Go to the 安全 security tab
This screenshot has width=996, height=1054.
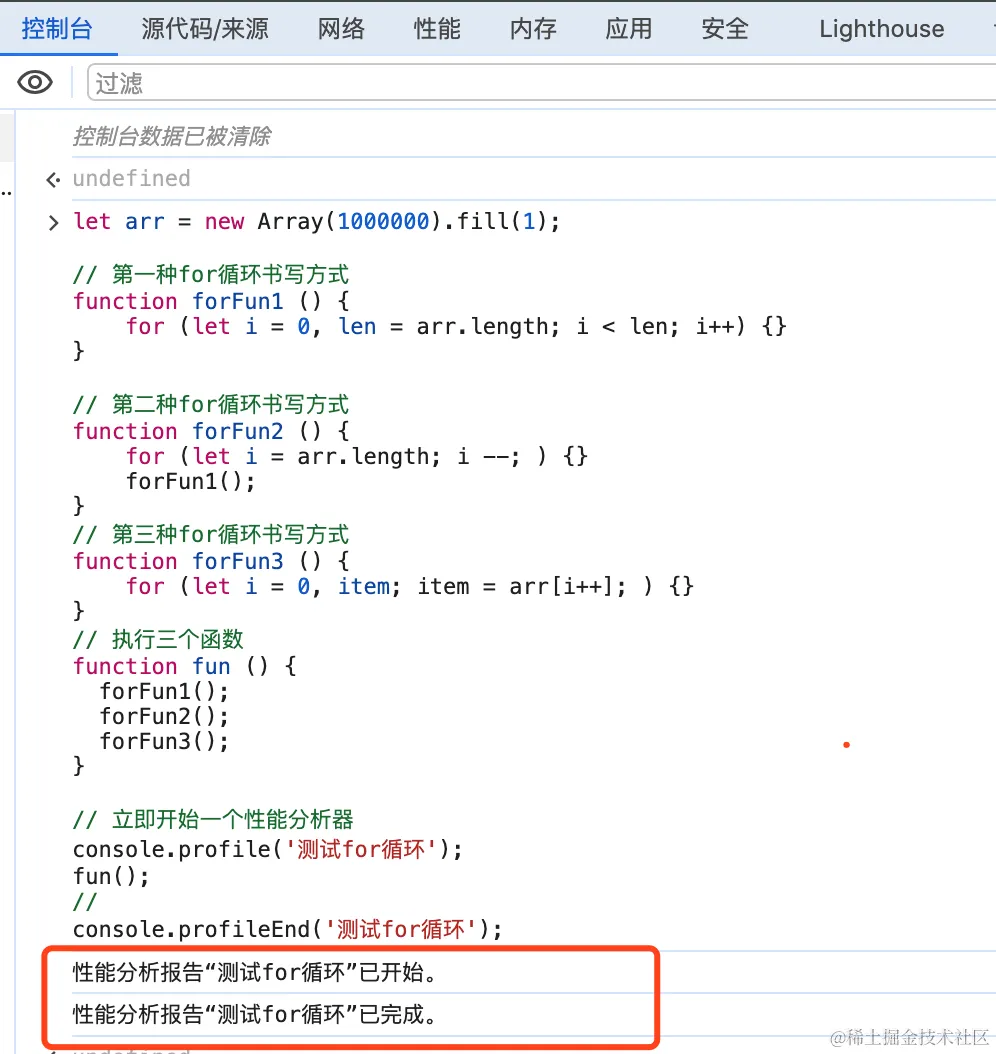coord(725,29)
